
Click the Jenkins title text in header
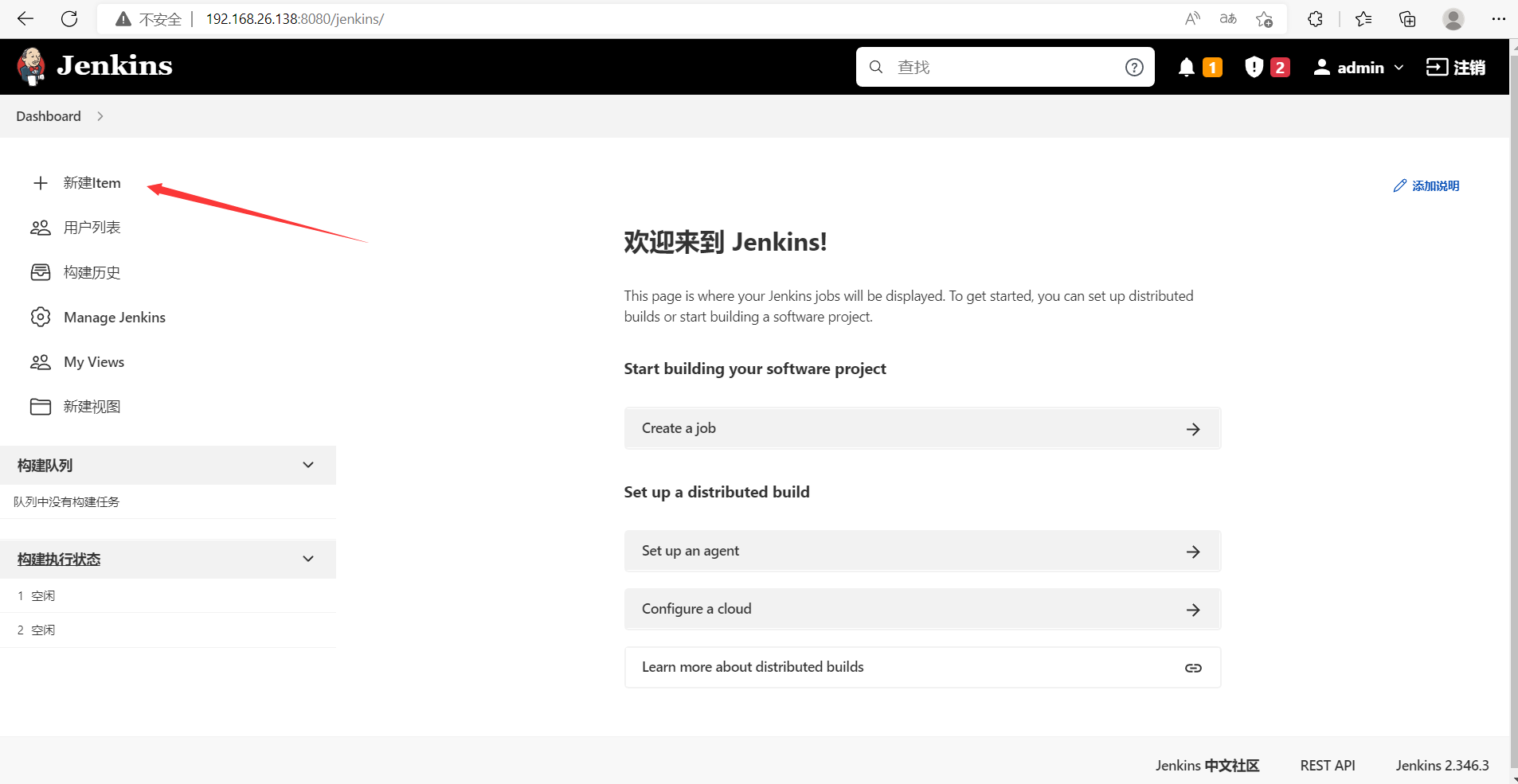(x=115, y=65)
